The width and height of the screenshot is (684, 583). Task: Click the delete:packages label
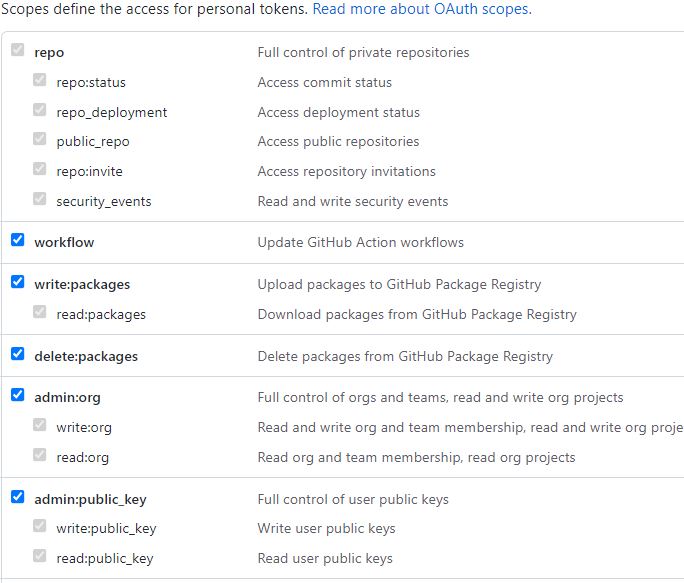tap(86, 357)
